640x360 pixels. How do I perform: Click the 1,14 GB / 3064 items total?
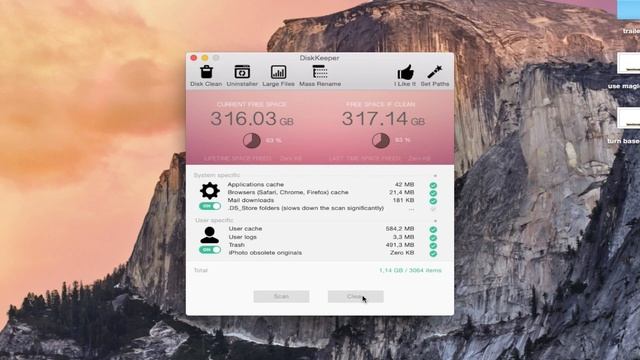point(410,270)
